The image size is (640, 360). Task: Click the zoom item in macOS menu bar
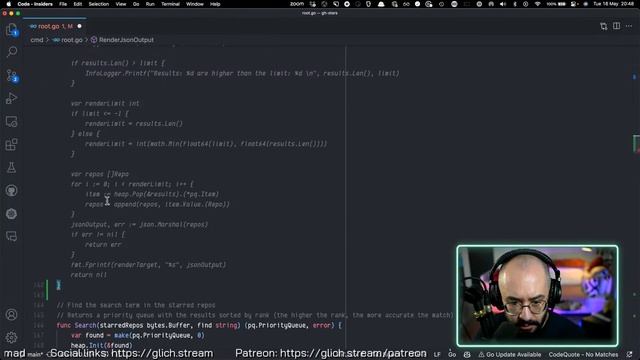coord(297,4)
